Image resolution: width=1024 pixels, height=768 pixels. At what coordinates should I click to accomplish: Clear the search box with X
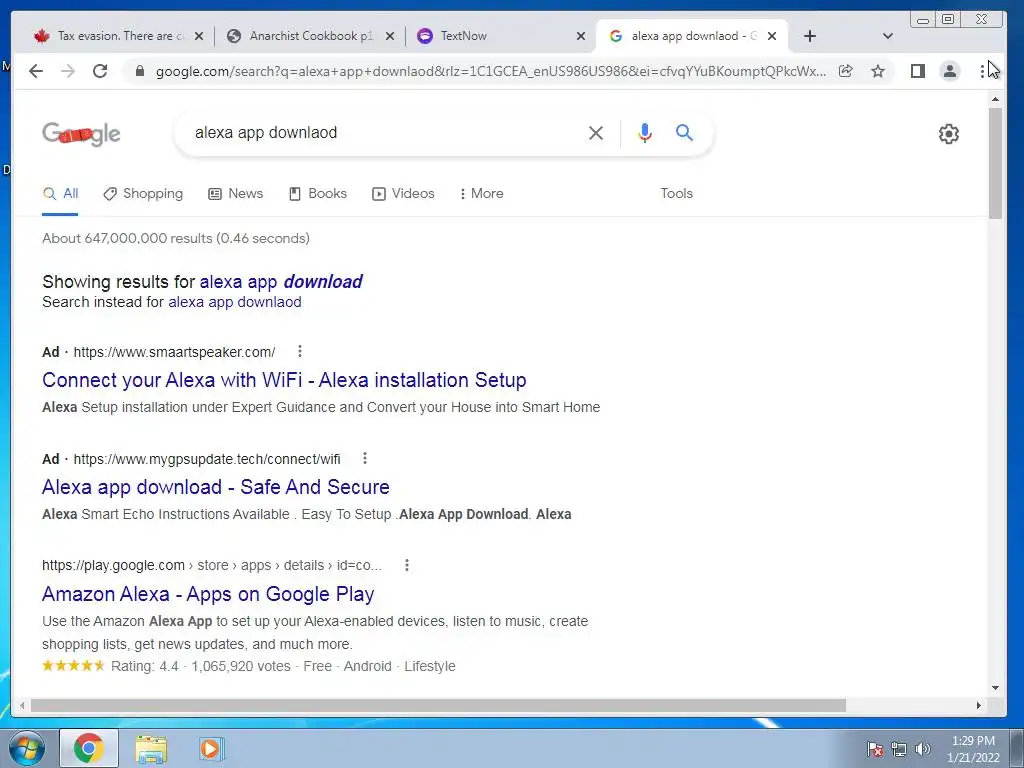596,133
